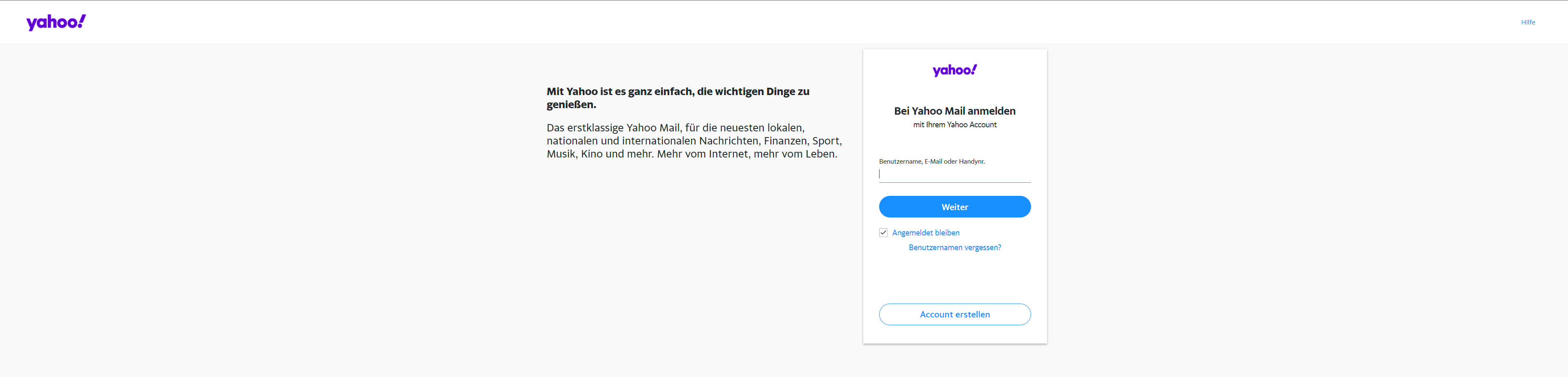Click the paragraph starting Das erstklassige Yahoo Mail

coord(693,140)
